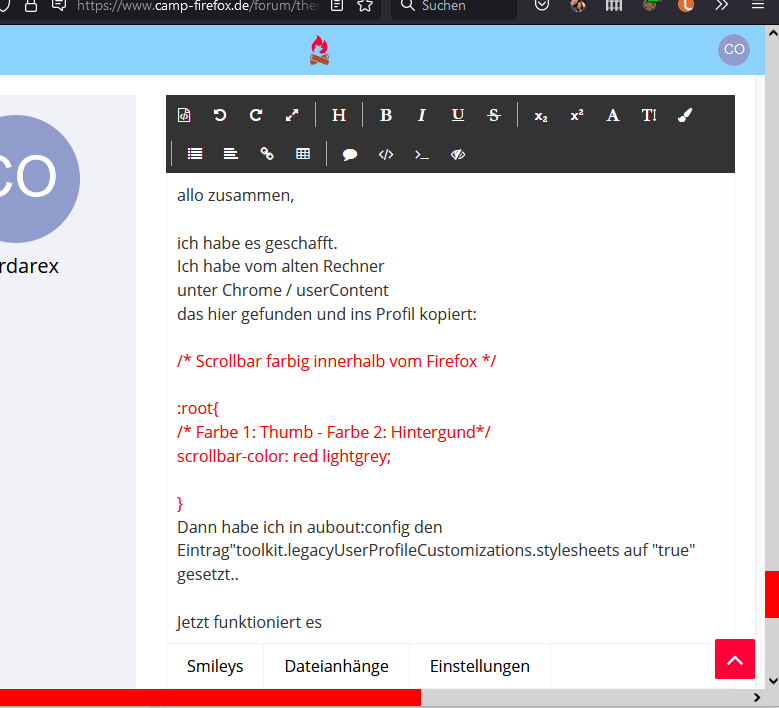
Task: Insert a link using chain icon
Action: coord(267,154)
